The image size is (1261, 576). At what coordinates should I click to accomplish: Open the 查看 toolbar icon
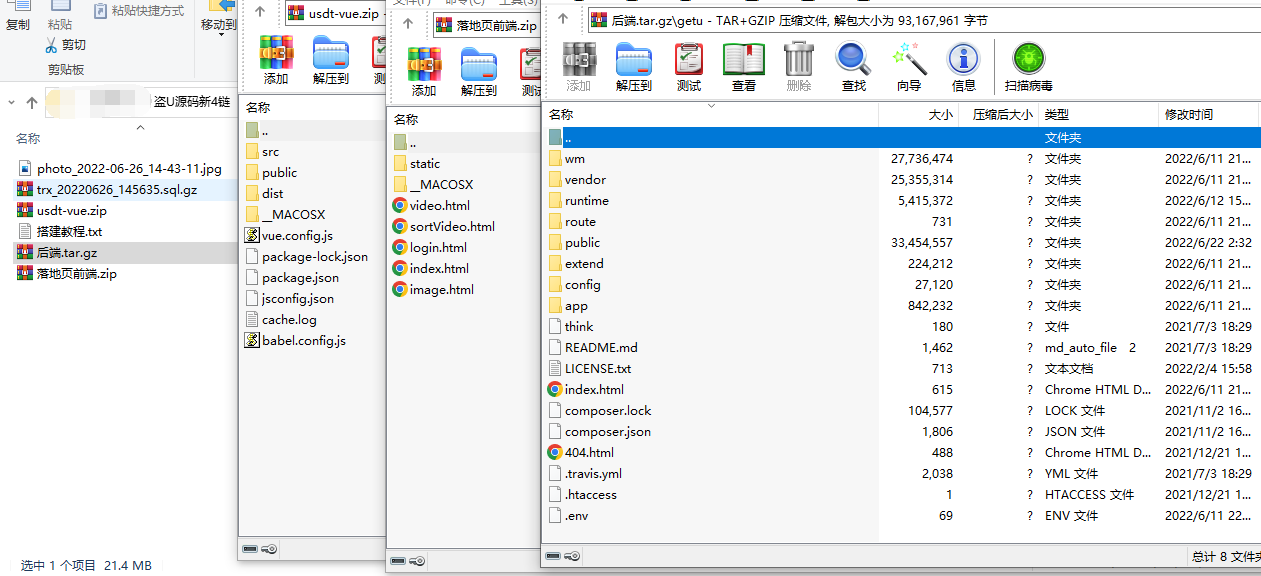click(x=743, y=67)
